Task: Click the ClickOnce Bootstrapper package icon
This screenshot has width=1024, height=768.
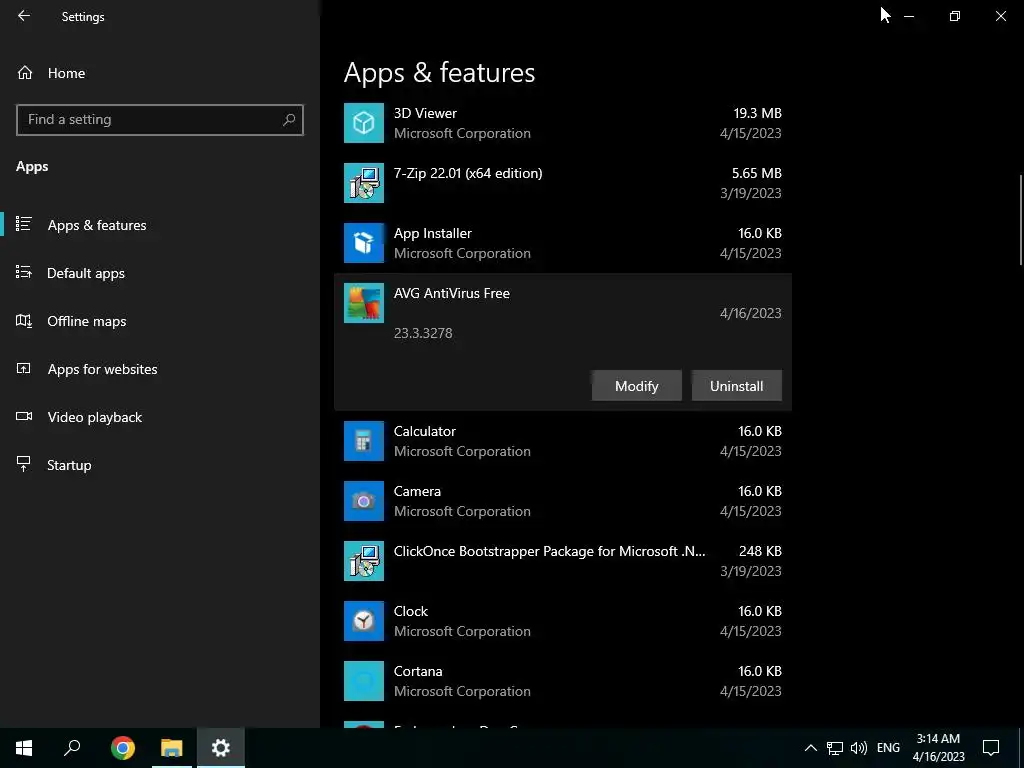Action: pos(364,561)
